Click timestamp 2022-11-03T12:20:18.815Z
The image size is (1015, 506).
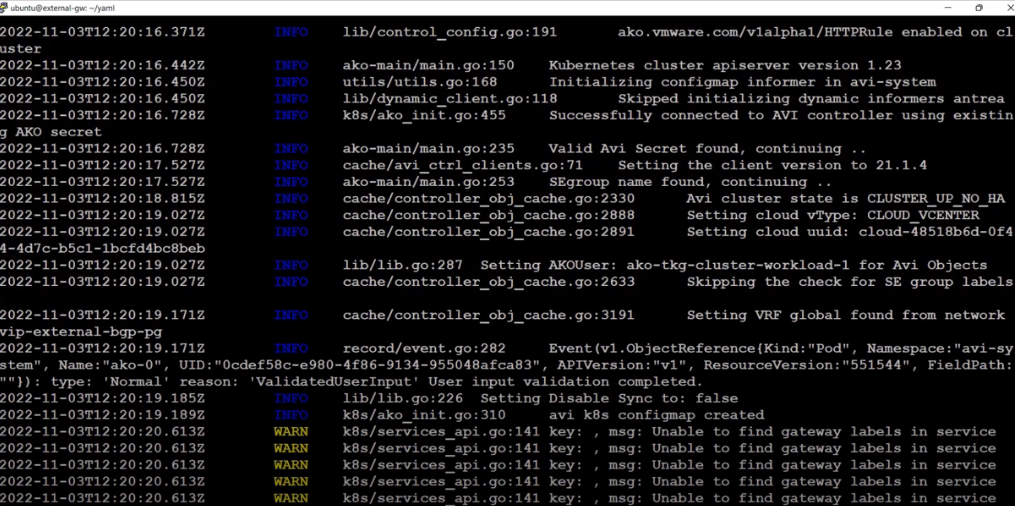click(102, 199)
